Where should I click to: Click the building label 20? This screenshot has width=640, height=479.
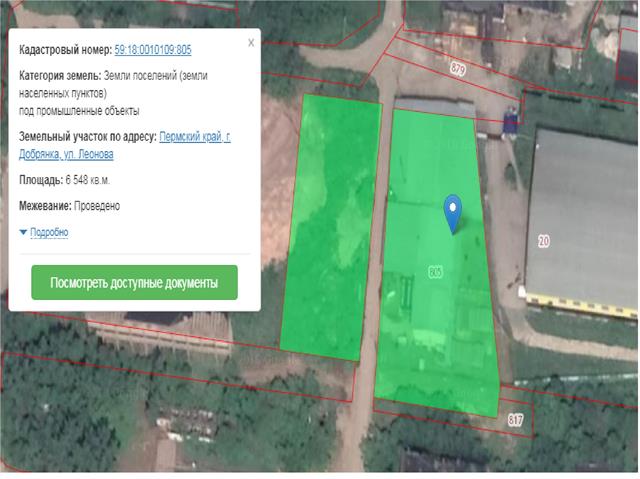tap(544, 240)
